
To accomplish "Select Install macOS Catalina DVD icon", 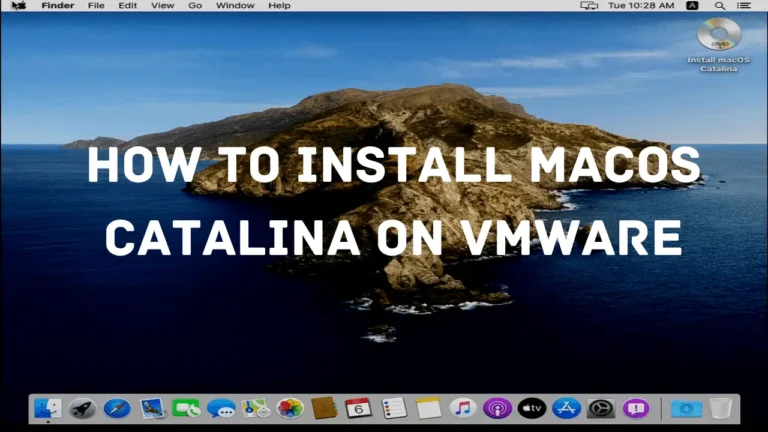I will (x=719, y=45).
